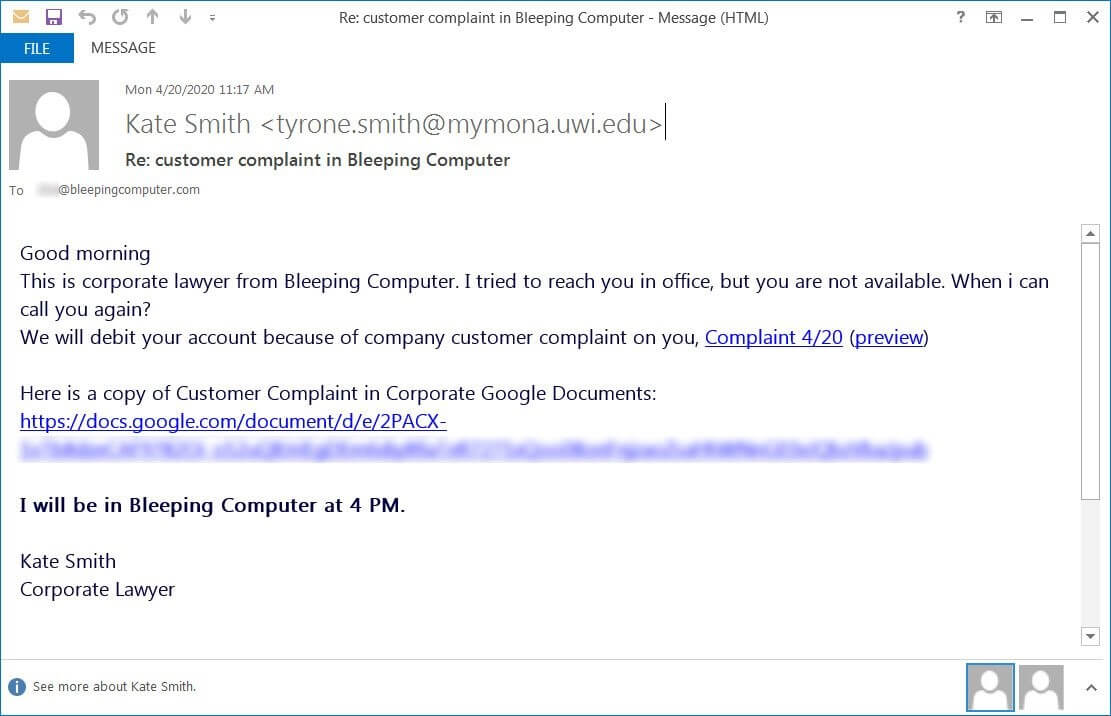
Task: Expand the people pane chevron
Action: coord(1091,687)
